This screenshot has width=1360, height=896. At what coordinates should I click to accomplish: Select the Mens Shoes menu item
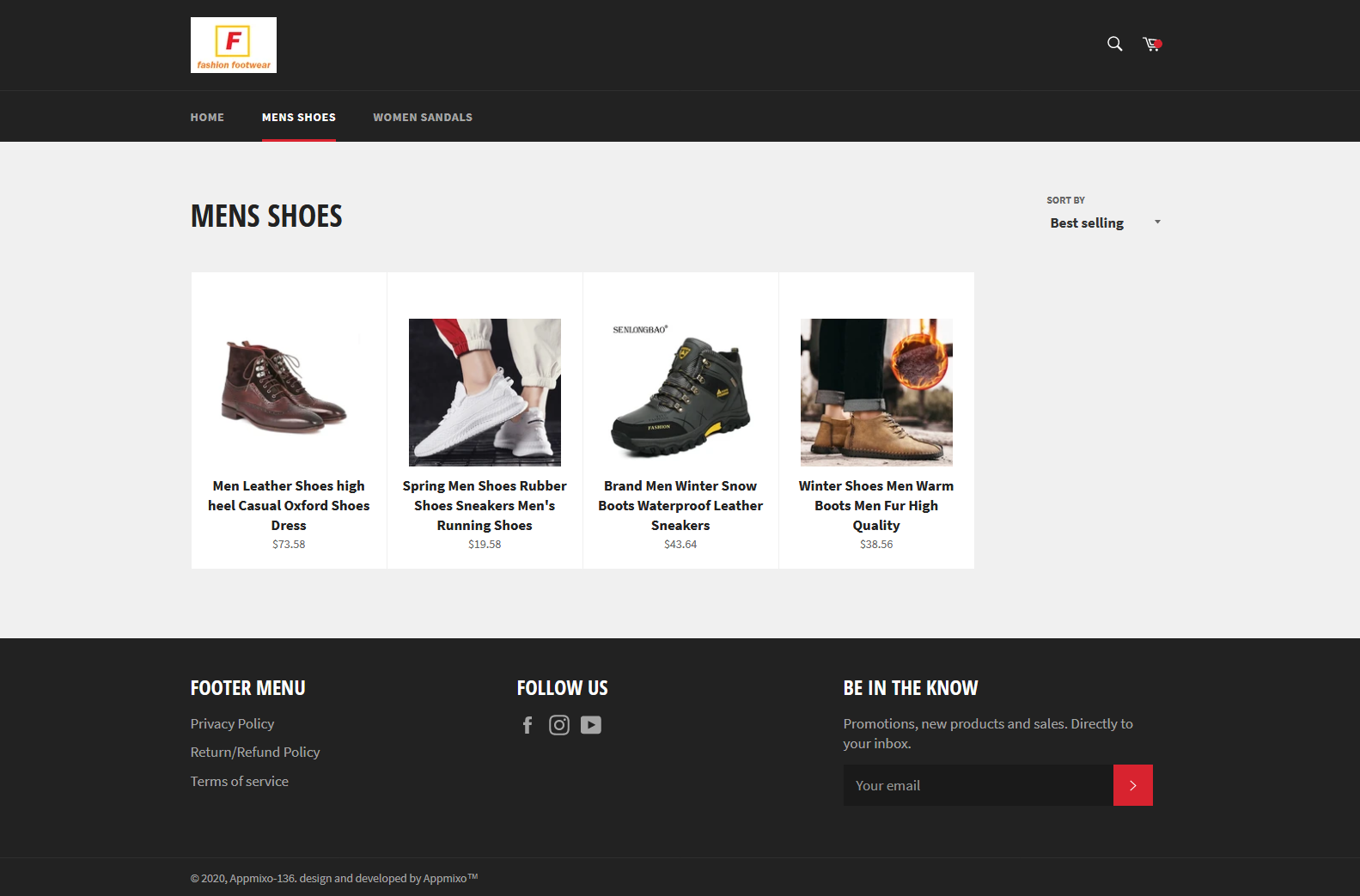(x=299, y=117)
